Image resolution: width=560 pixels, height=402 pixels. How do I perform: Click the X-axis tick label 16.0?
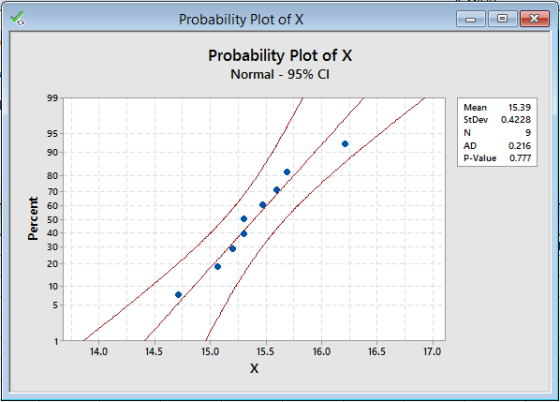[x=321, y=352]
